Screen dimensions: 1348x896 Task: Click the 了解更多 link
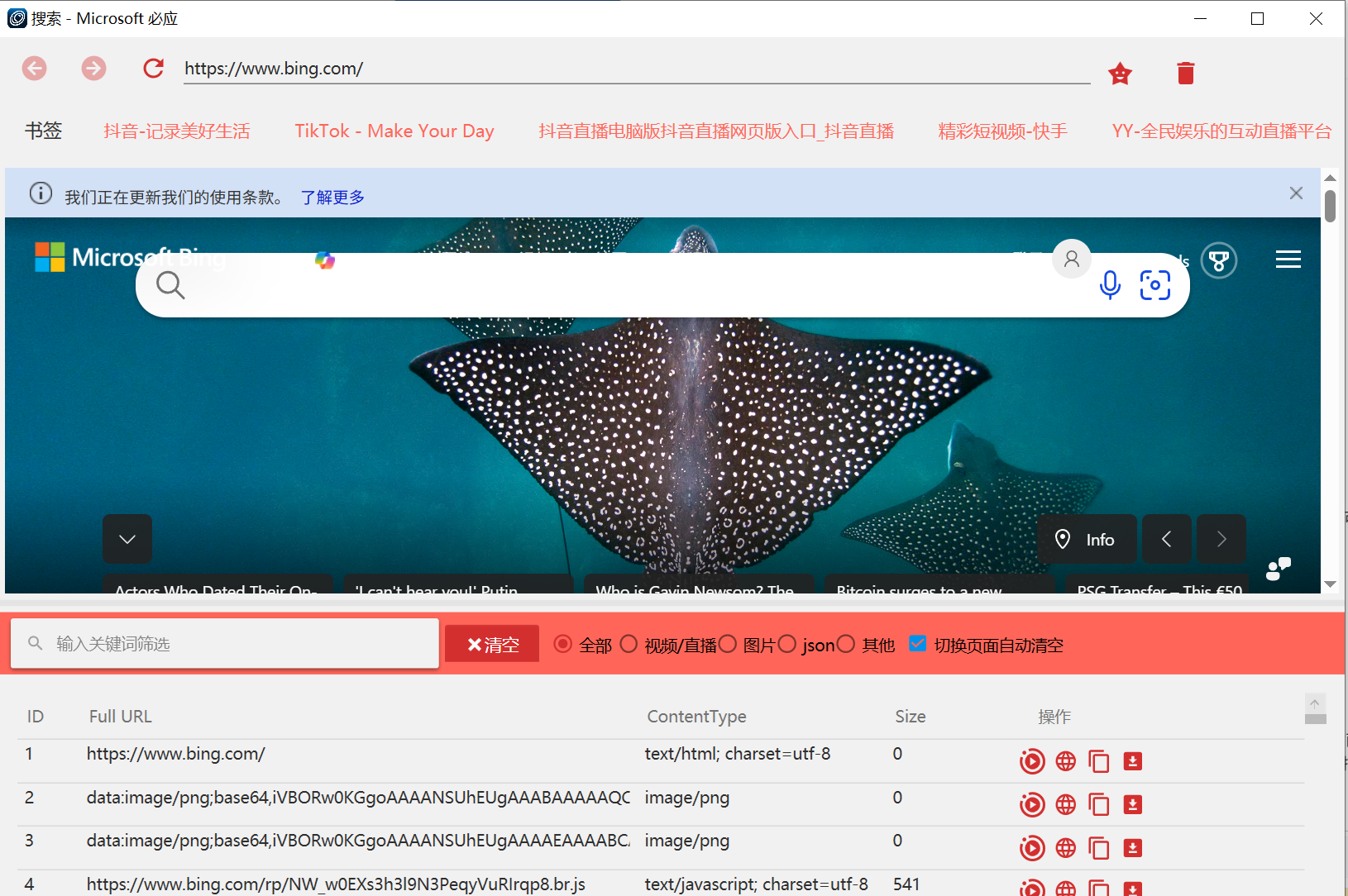[332, 198]
